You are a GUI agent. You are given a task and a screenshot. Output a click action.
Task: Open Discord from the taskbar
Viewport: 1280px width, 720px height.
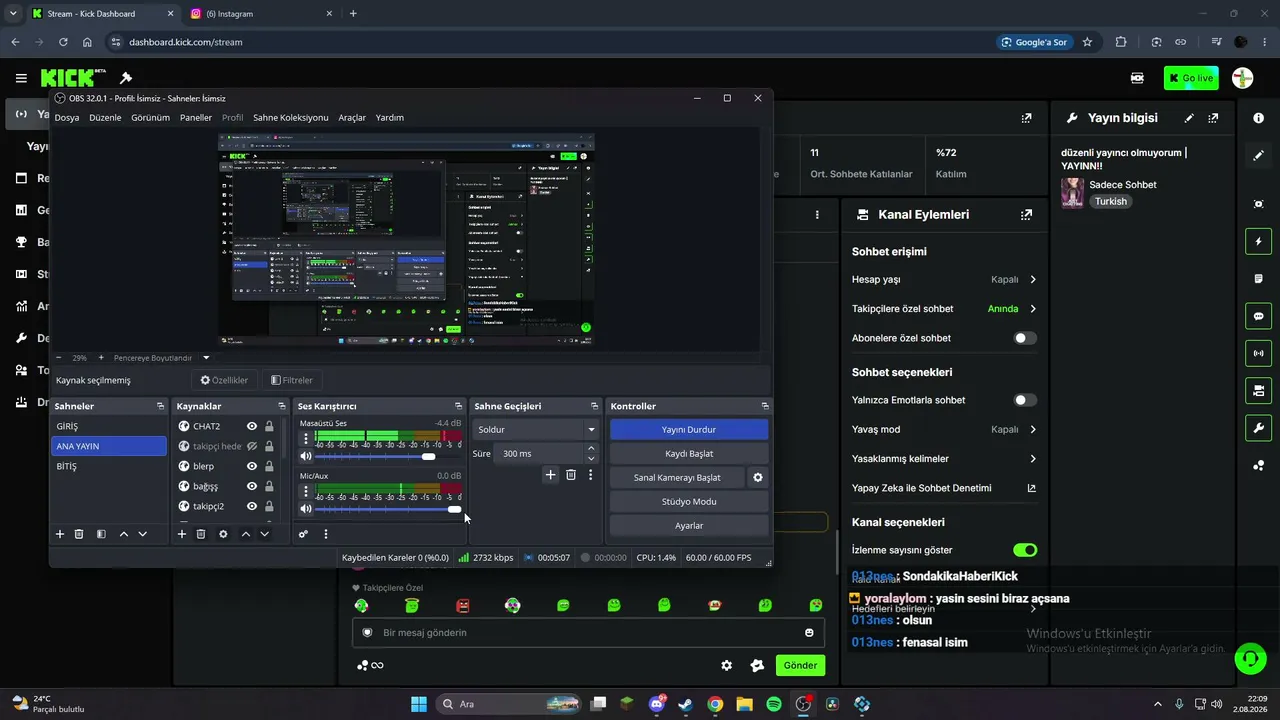point(657,704)
